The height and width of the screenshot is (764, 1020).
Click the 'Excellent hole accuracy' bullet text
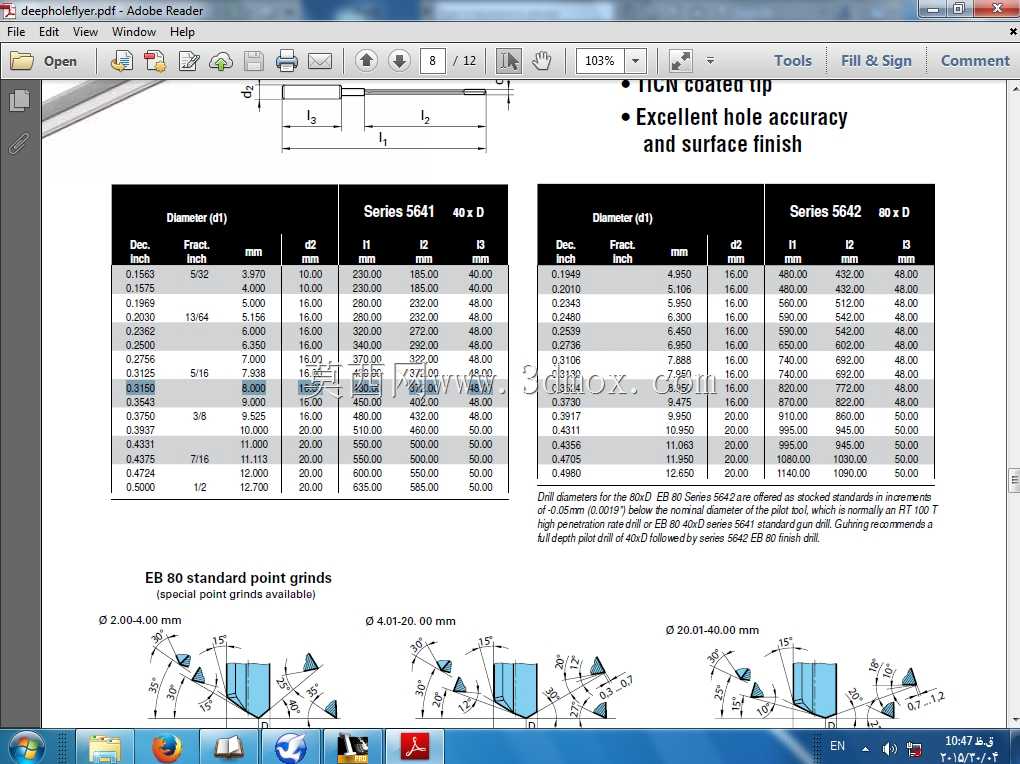(x=742, y=117)
